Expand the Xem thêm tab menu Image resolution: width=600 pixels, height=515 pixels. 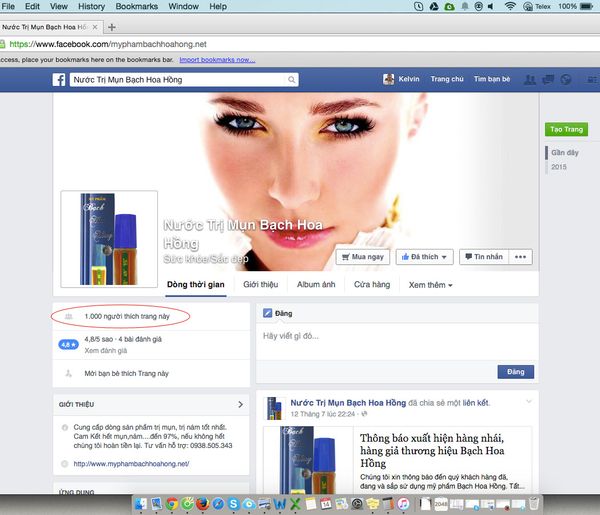coord(430,285)
